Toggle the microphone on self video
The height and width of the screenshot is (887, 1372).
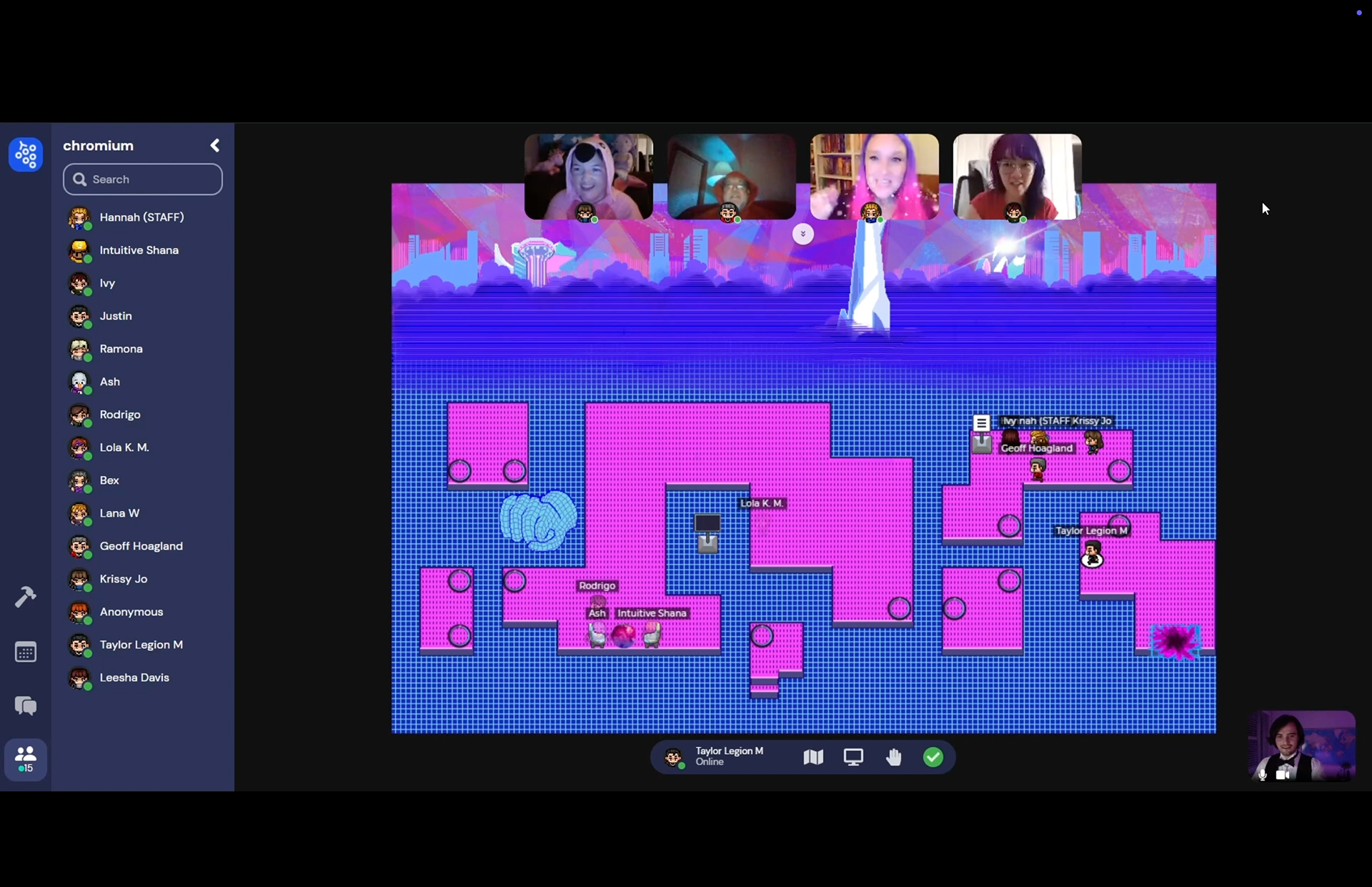click(1263, 775)
